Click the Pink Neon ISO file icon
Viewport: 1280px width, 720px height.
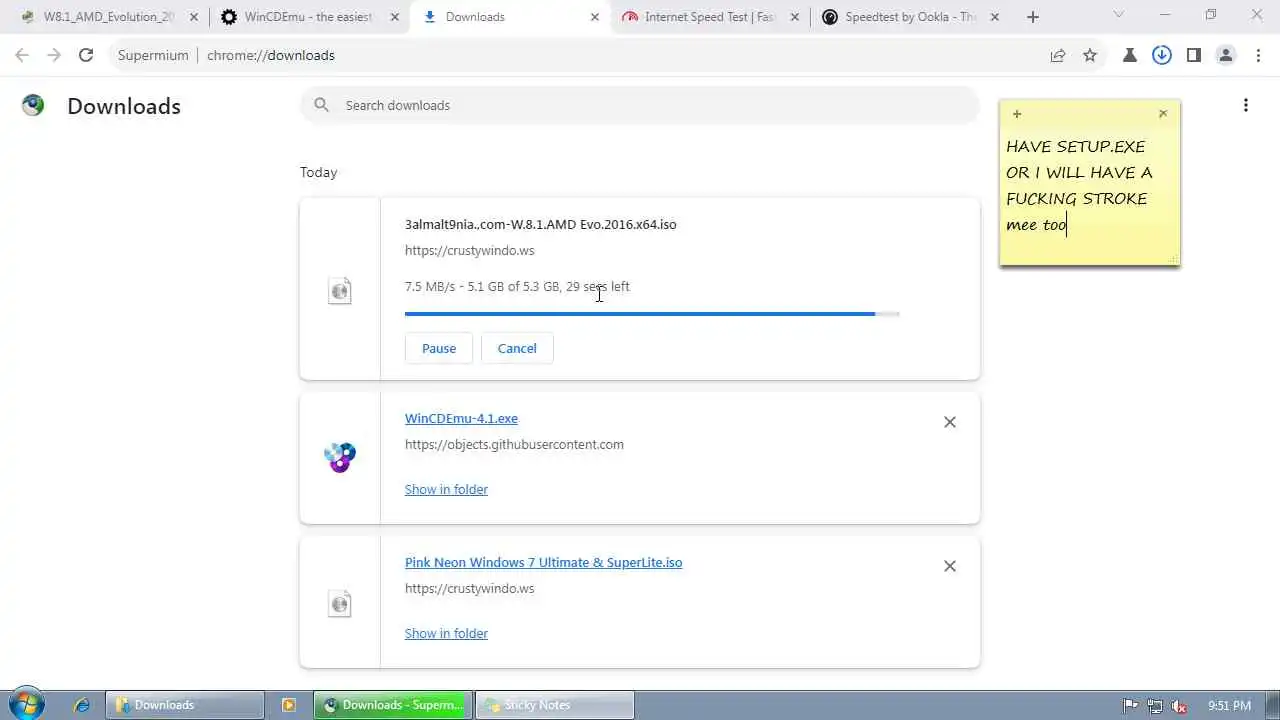(340, 603)
